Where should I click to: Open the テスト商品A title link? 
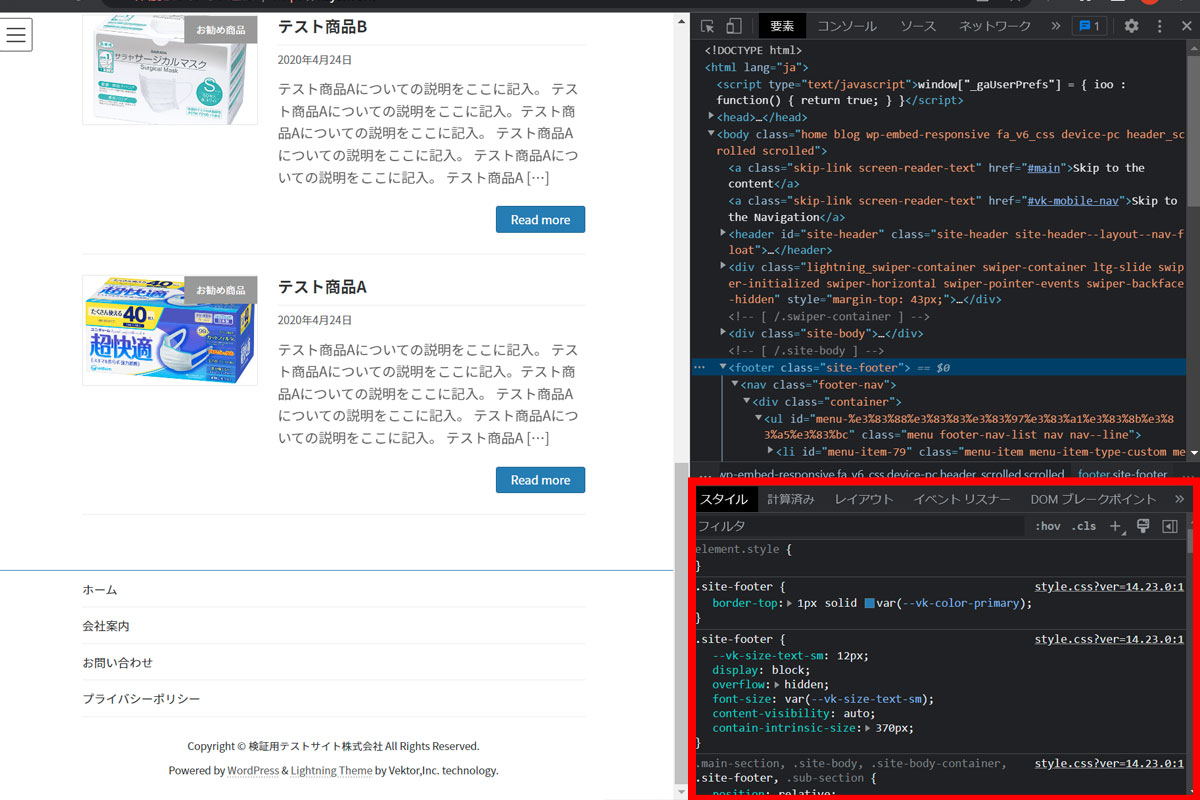(x=322, y=287)
